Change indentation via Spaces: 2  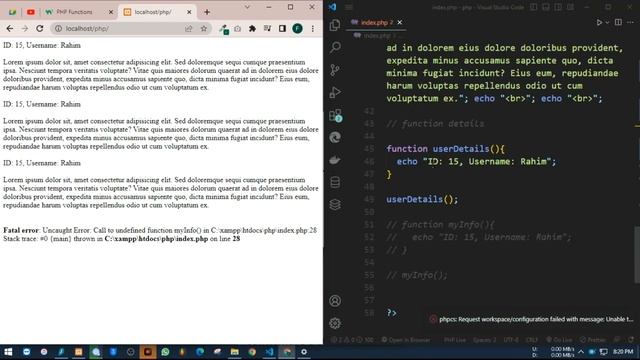coord(484,340)
